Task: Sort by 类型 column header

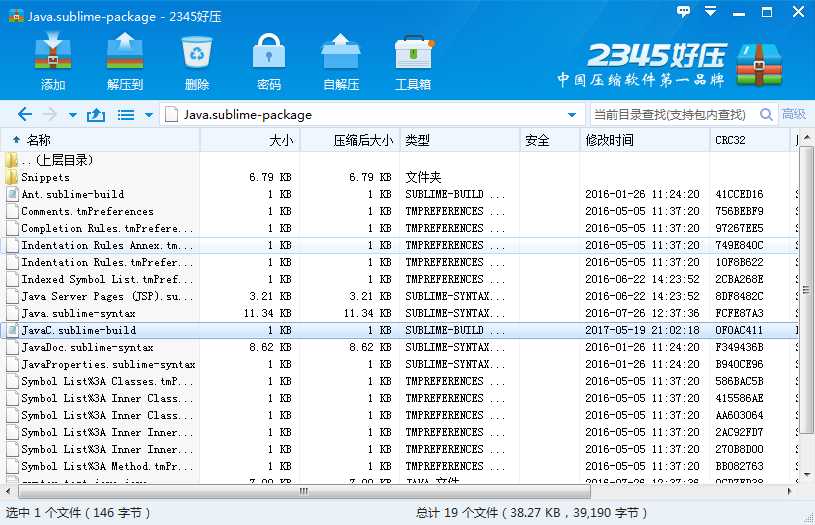Action: 459,140
